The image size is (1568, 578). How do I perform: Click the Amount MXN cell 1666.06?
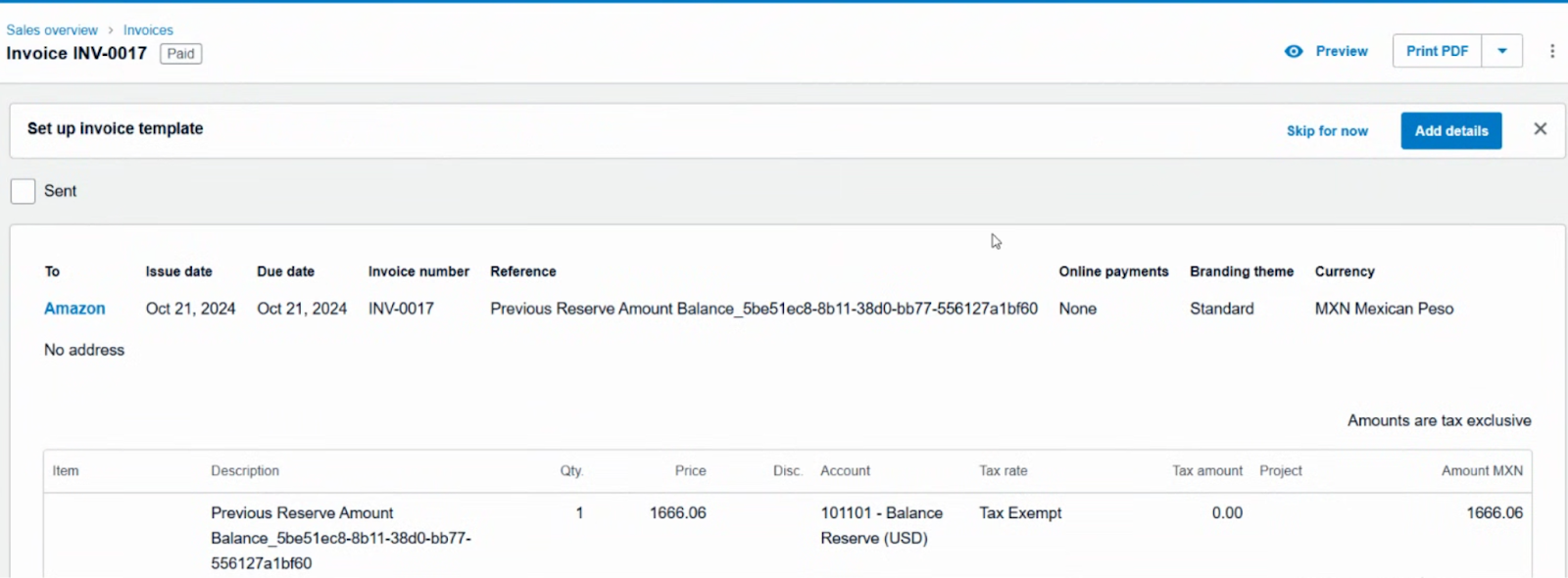point(1494,513)
